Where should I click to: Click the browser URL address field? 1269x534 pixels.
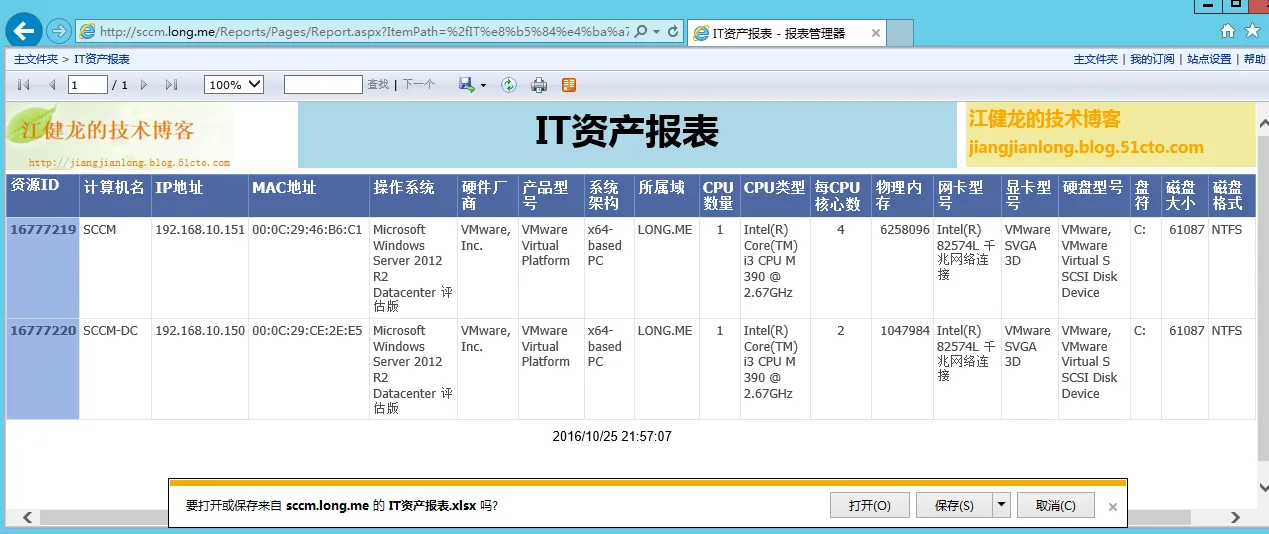pyautogui.click(x=365, y=32)
